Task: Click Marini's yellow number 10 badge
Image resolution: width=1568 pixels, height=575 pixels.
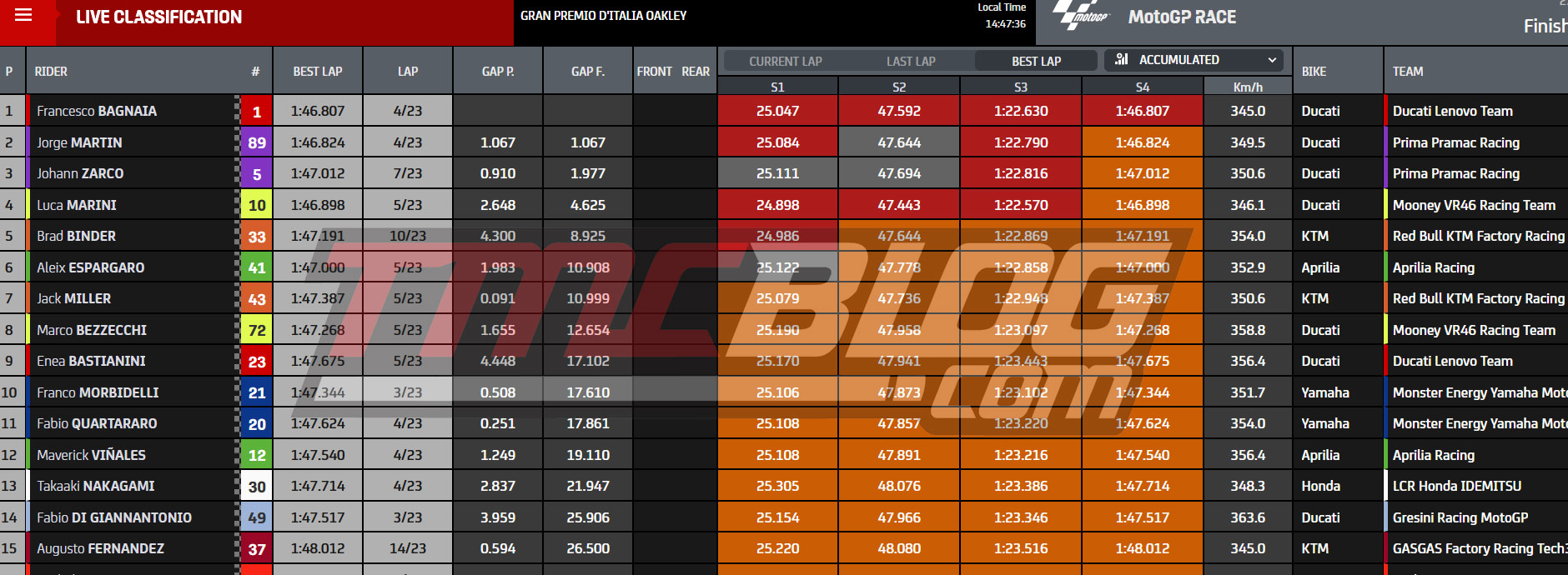Action: click(257, 205)
